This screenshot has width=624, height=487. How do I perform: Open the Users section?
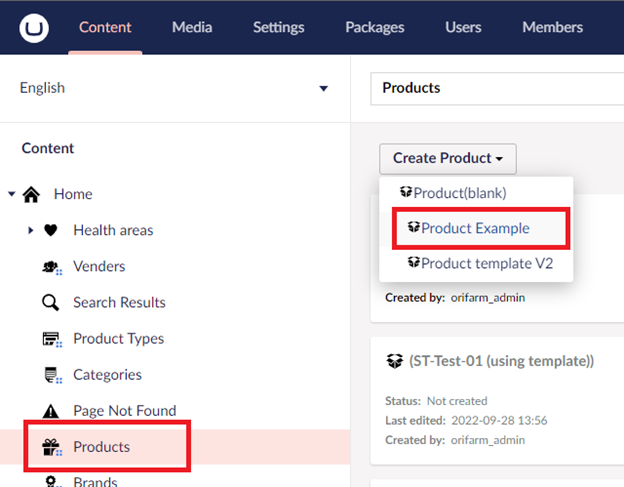pos(463,27)
